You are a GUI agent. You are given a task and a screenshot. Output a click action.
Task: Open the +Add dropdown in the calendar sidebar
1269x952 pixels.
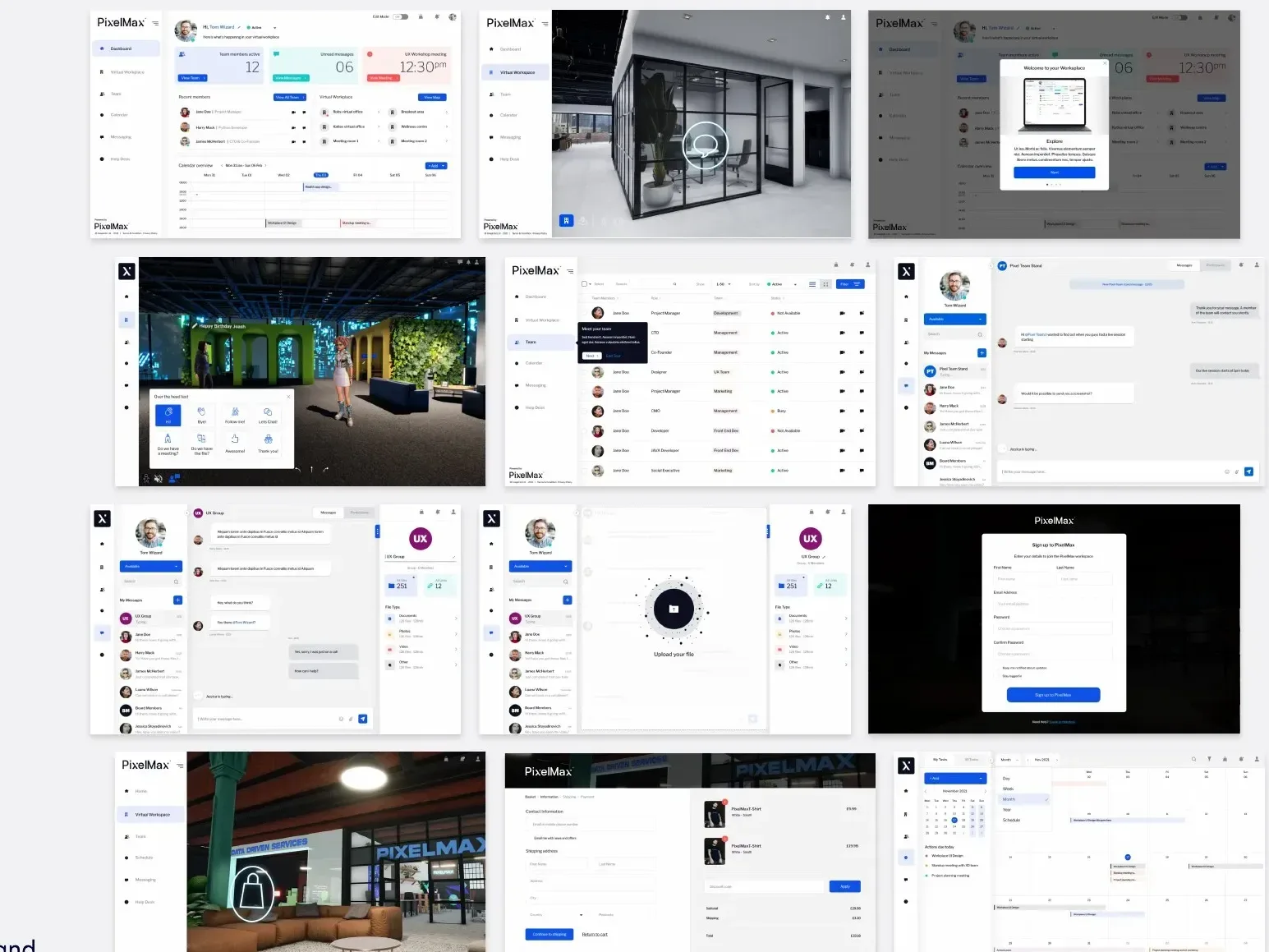click(954, 778)
